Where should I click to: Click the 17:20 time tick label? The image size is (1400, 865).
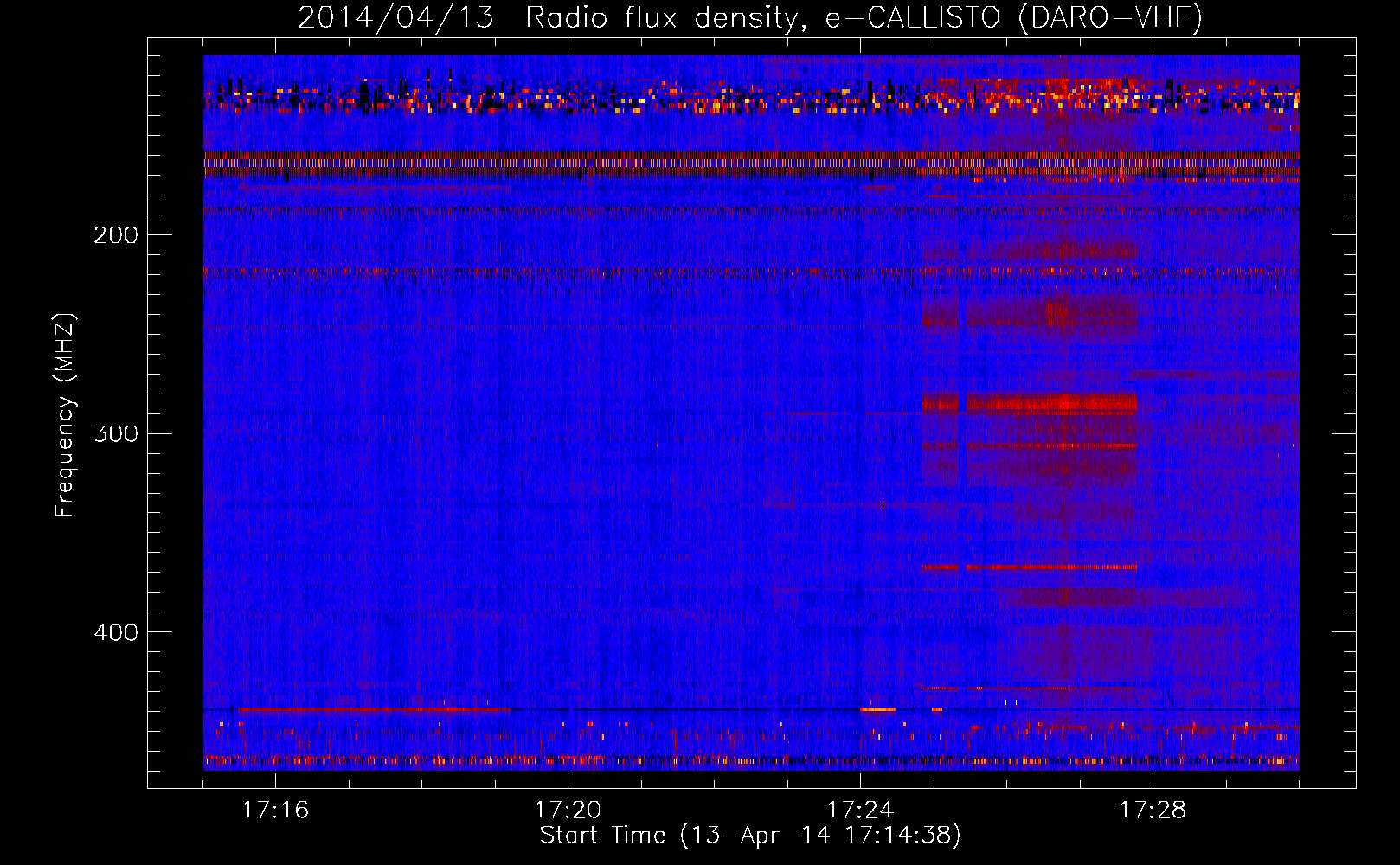point(568,810)
